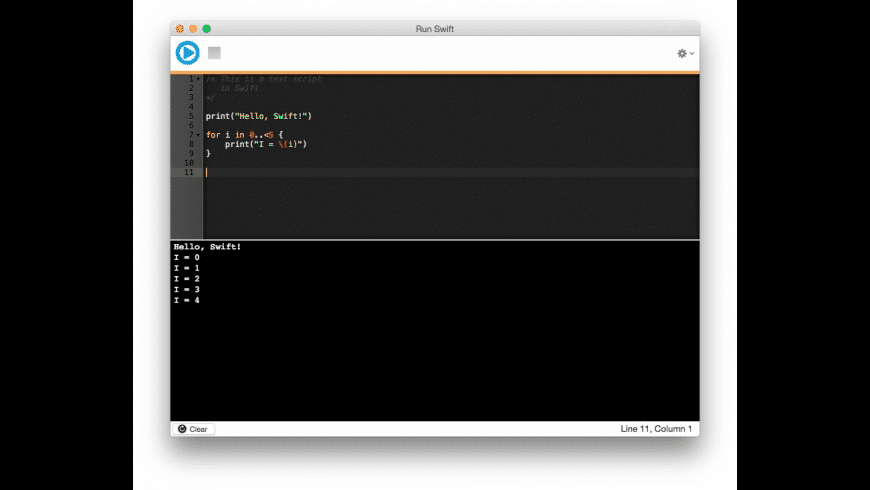Click the 'I = 1' console output line

coord(186,268)
